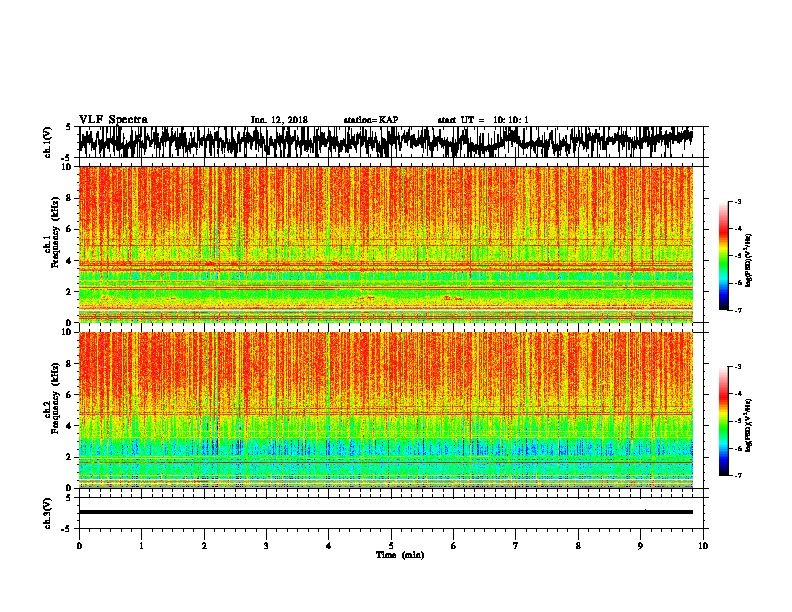Click time axis tick label "2"
The image size is (792, 612).
[204, 546]
